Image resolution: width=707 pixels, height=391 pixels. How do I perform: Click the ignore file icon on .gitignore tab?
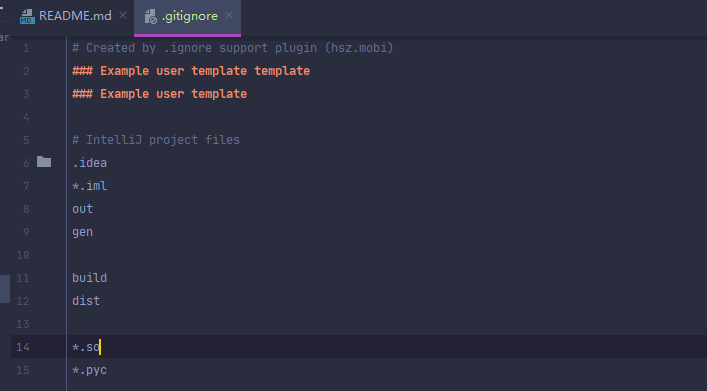point(151,17)
